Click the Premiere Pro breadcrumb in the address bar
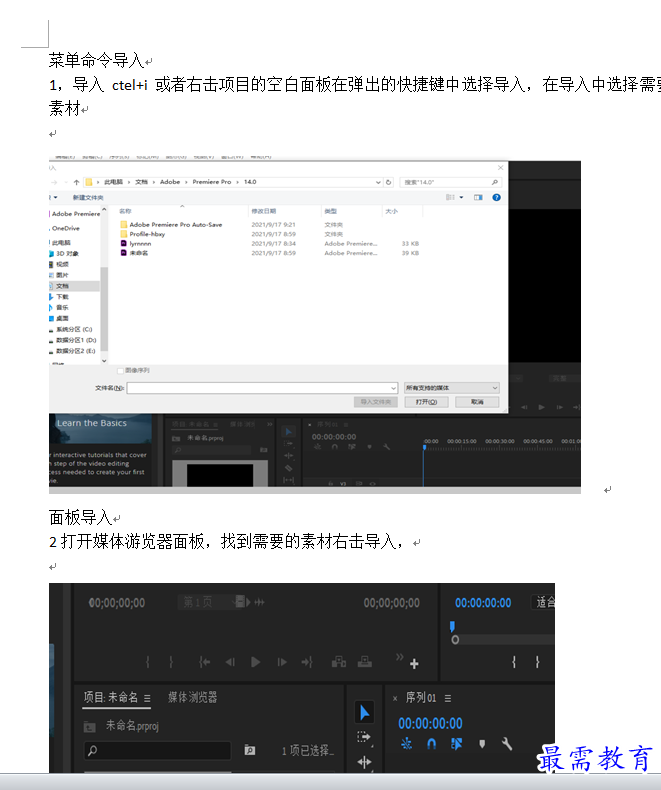Image resolution: width=661 pixels, height=790 pixels. pyautogui.click(x=212, y=182)
